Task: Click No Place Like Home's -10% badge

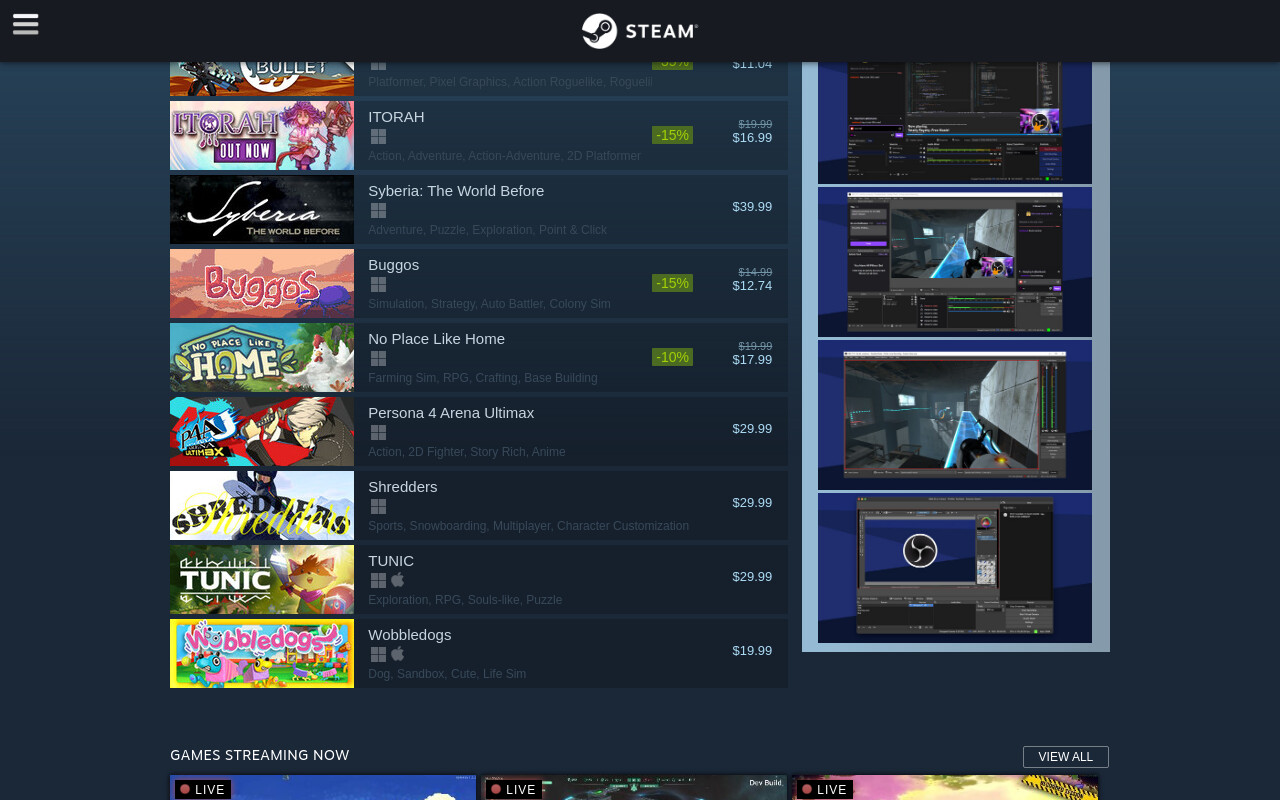Action: (x=672, y=357)
